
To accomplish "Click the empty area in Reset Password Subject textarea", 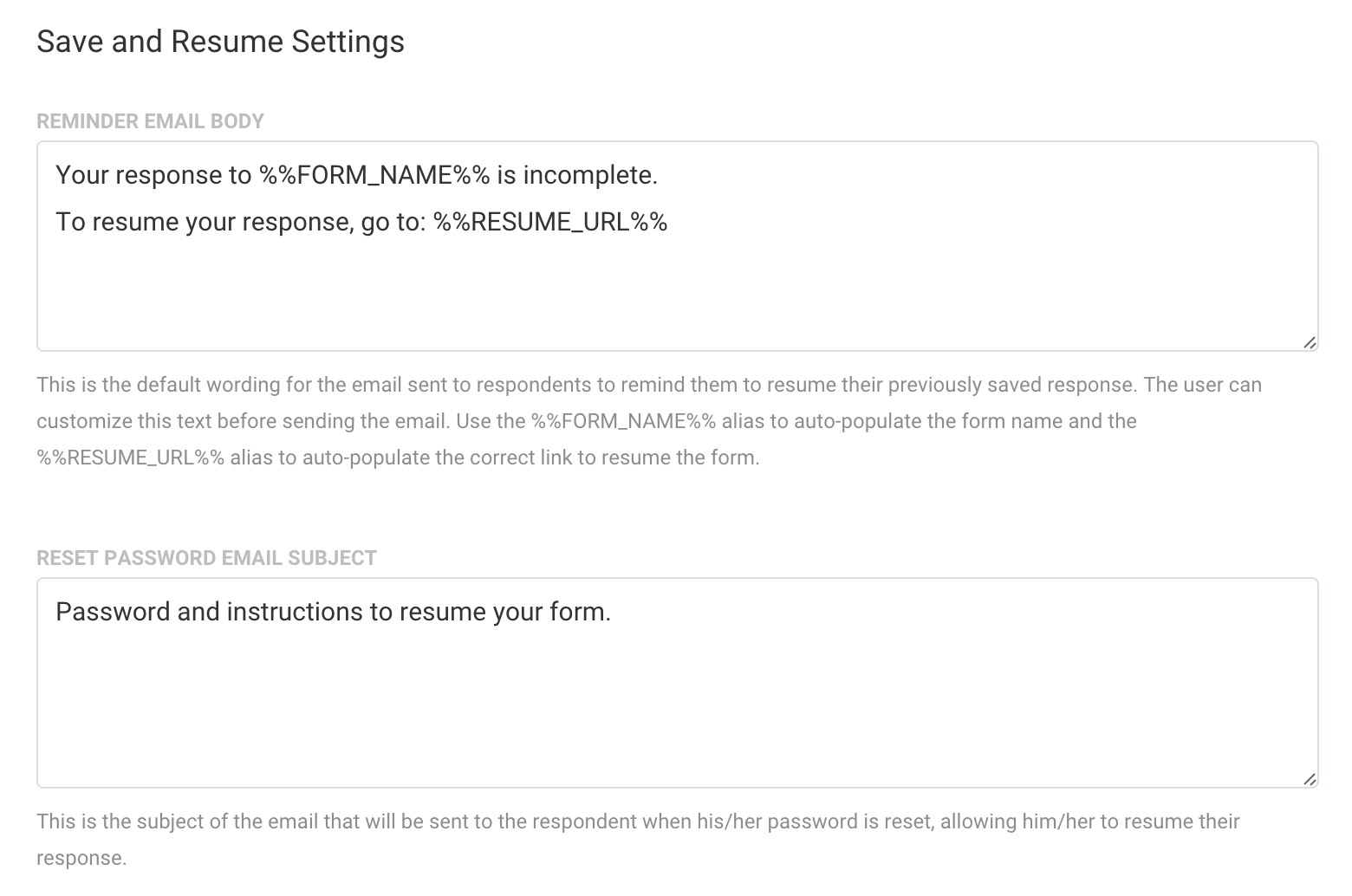I will pos(676,711).
